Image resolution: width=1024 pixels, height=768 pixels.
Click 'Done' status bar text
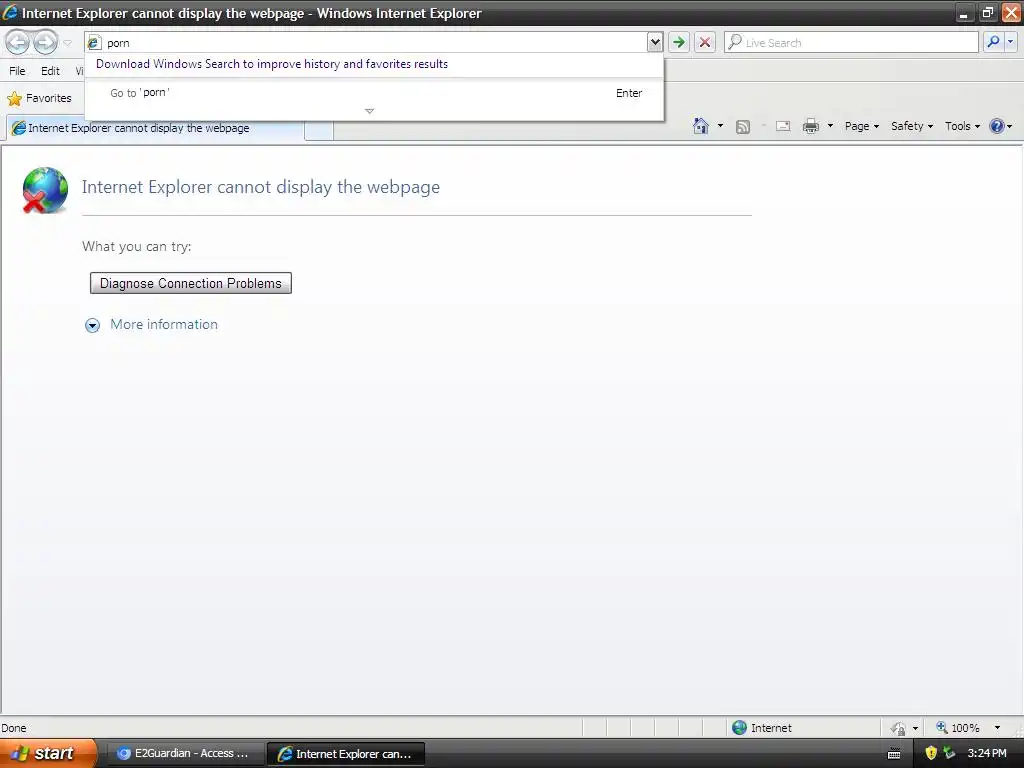click(x=14, y=728)
